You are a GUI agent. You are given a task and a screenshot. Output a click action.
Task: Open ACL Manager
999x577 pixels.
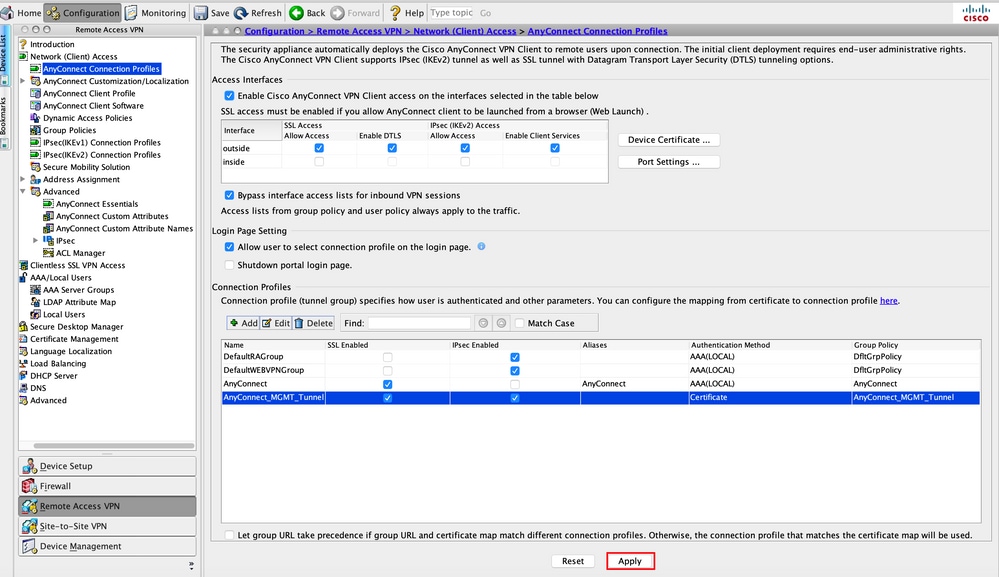coord(80,253)
